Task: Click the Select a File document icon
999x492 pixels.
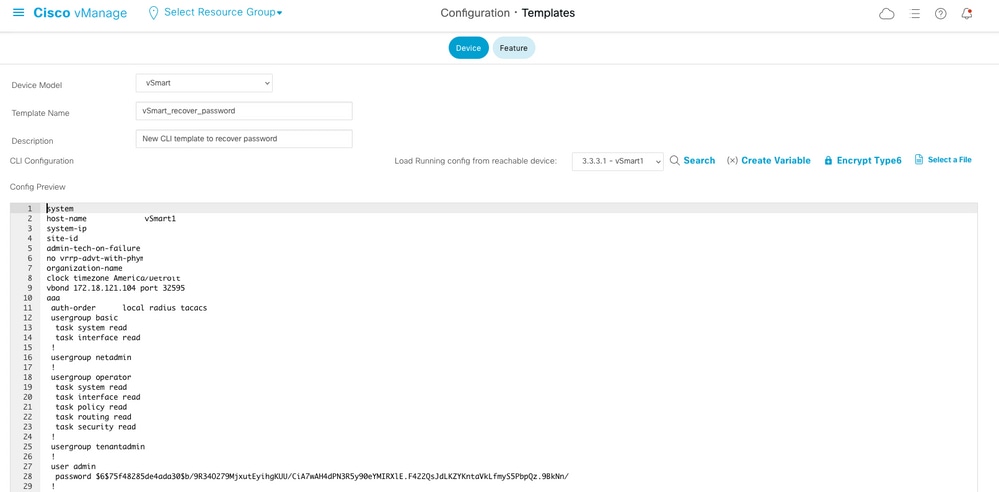Action: tap(919, 159)
